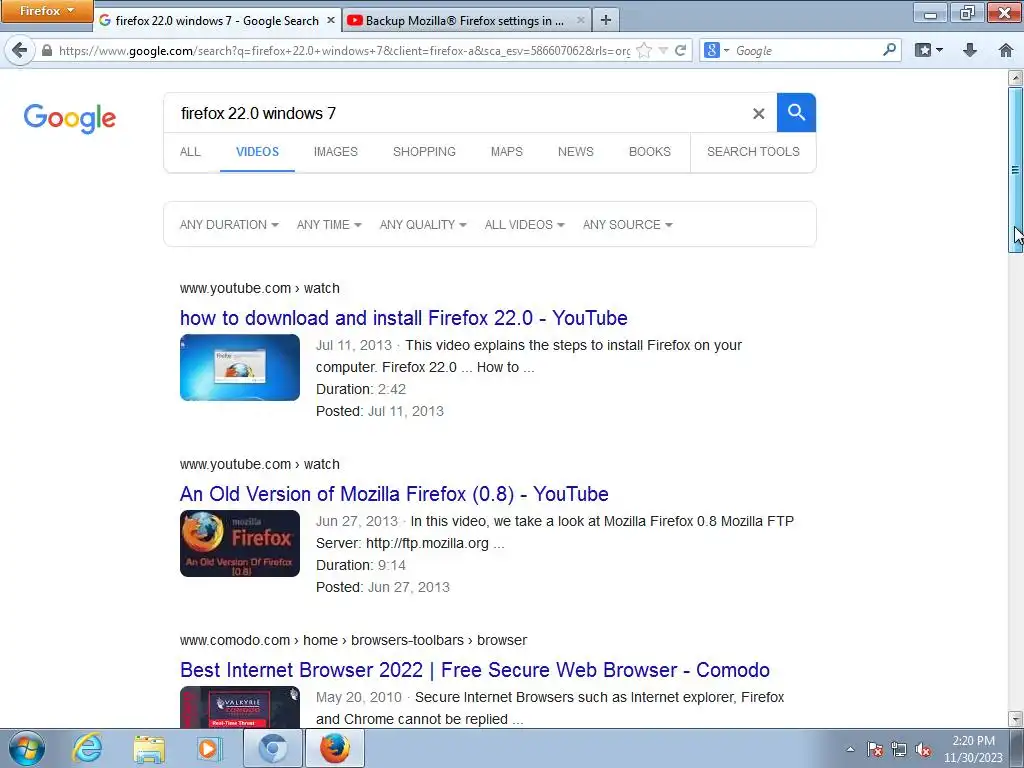
Task: Launch Internet Explorer from the taskbar
Action: click(x=88, y=749)
